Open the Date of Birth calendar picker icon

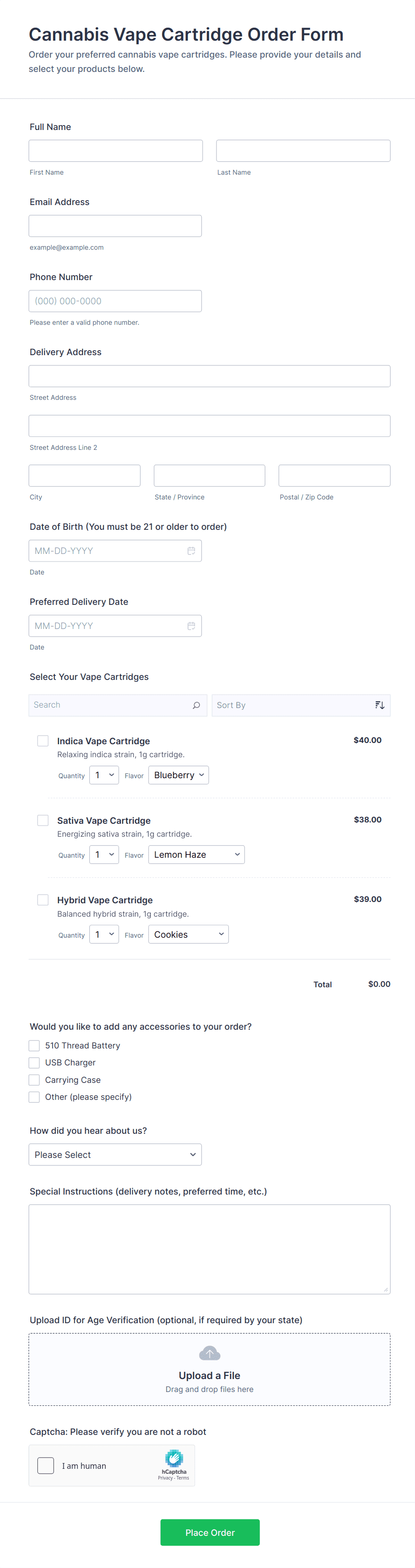[191, 551]
